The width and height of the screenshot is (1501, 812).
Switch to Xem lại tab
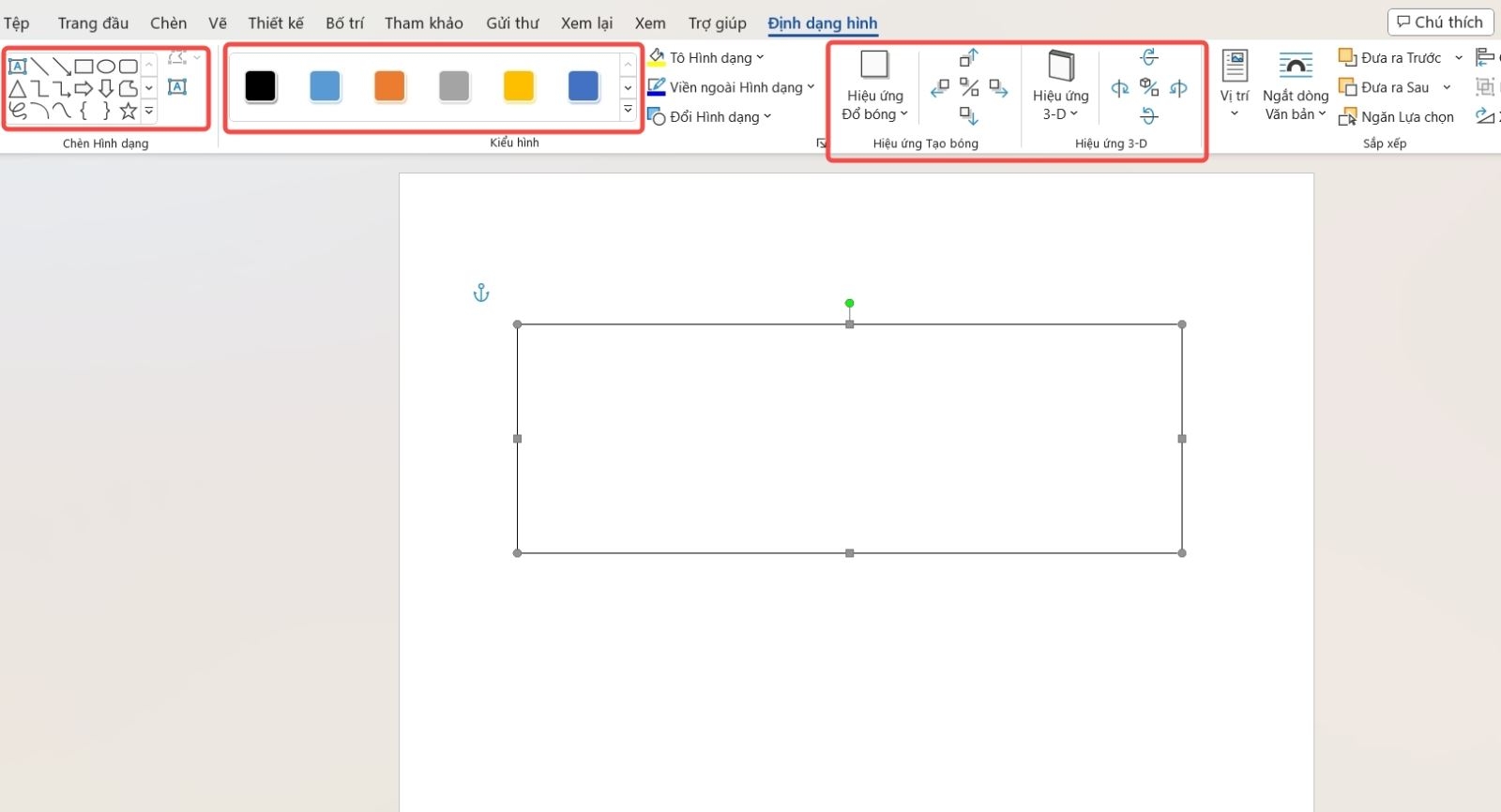click(586, 23)
